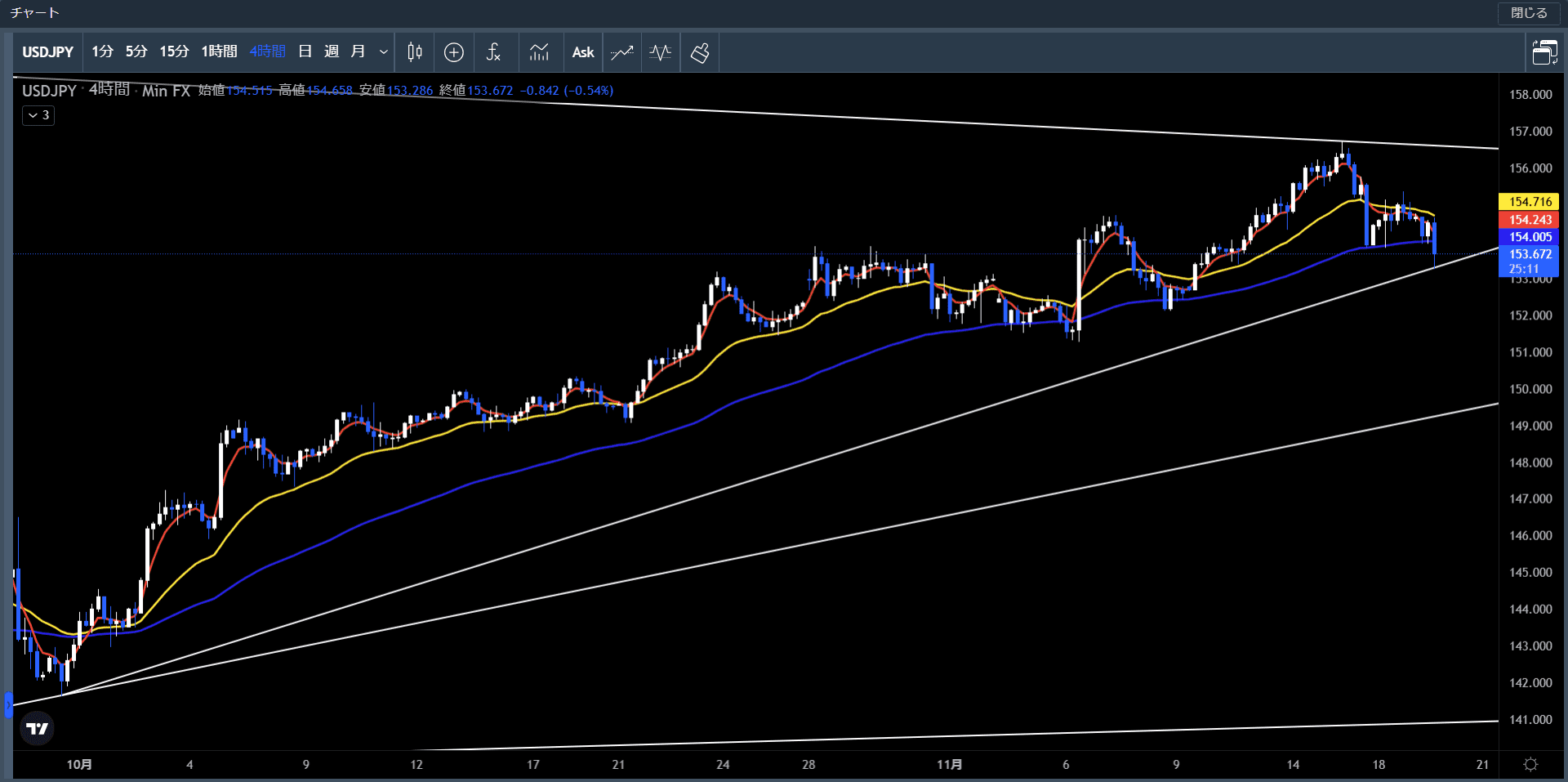Click the 10月 date axis label

(79, 765)
